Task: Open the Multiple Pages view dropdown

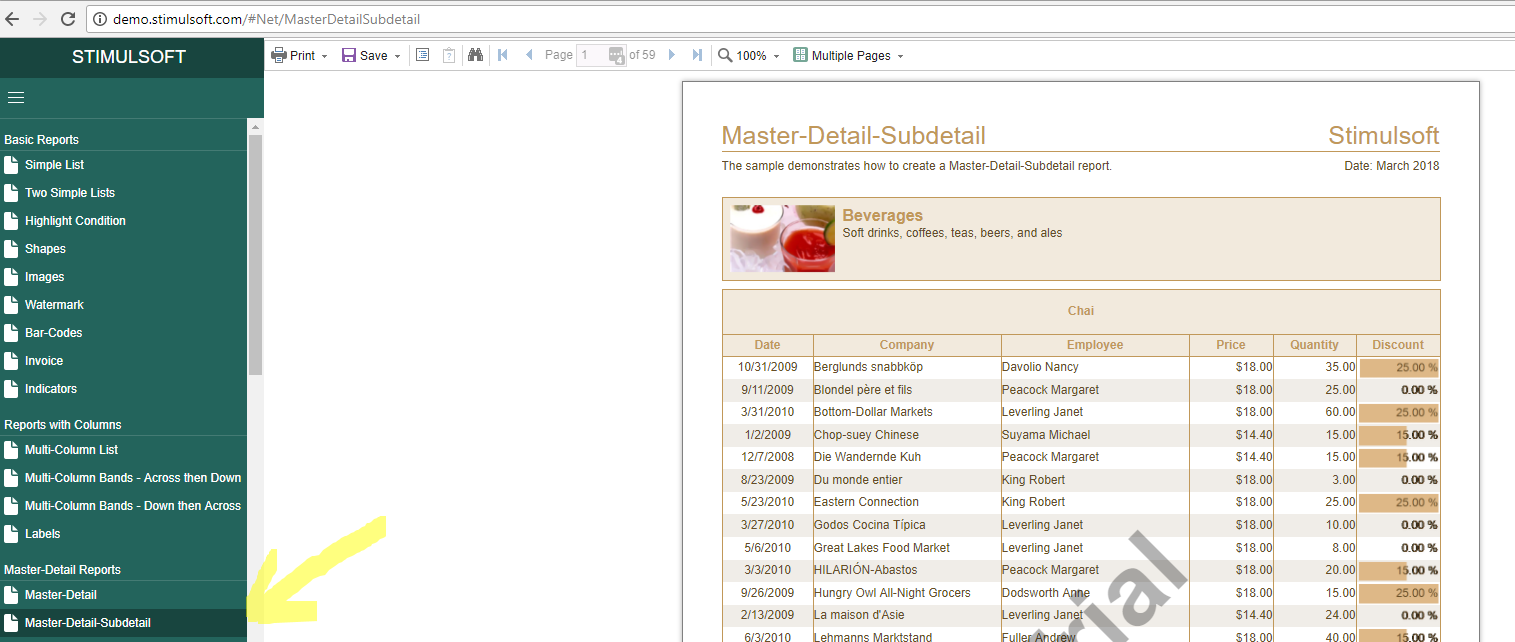Action: (848, 56)
